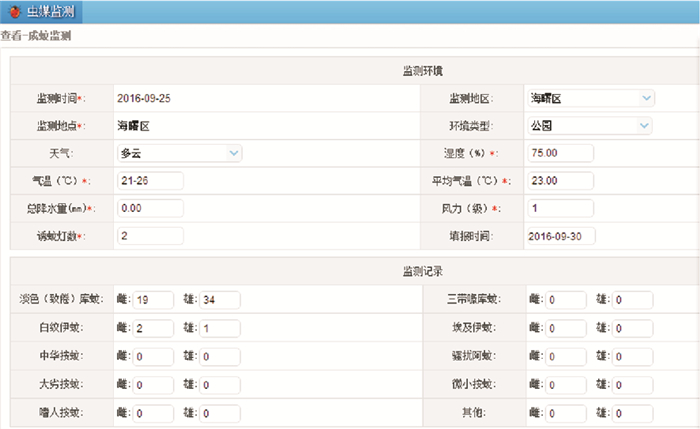Click the 淡色库蚊 female count field
Image resolution: width=700 pixels, height=429 pixels.
point(154,300)
